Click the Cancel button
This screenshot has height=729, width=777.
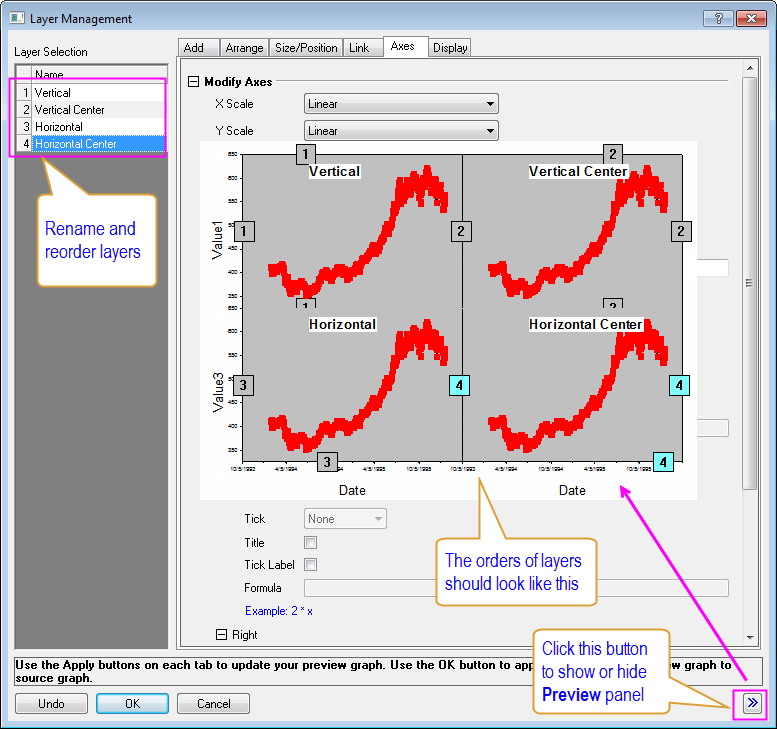213,704
